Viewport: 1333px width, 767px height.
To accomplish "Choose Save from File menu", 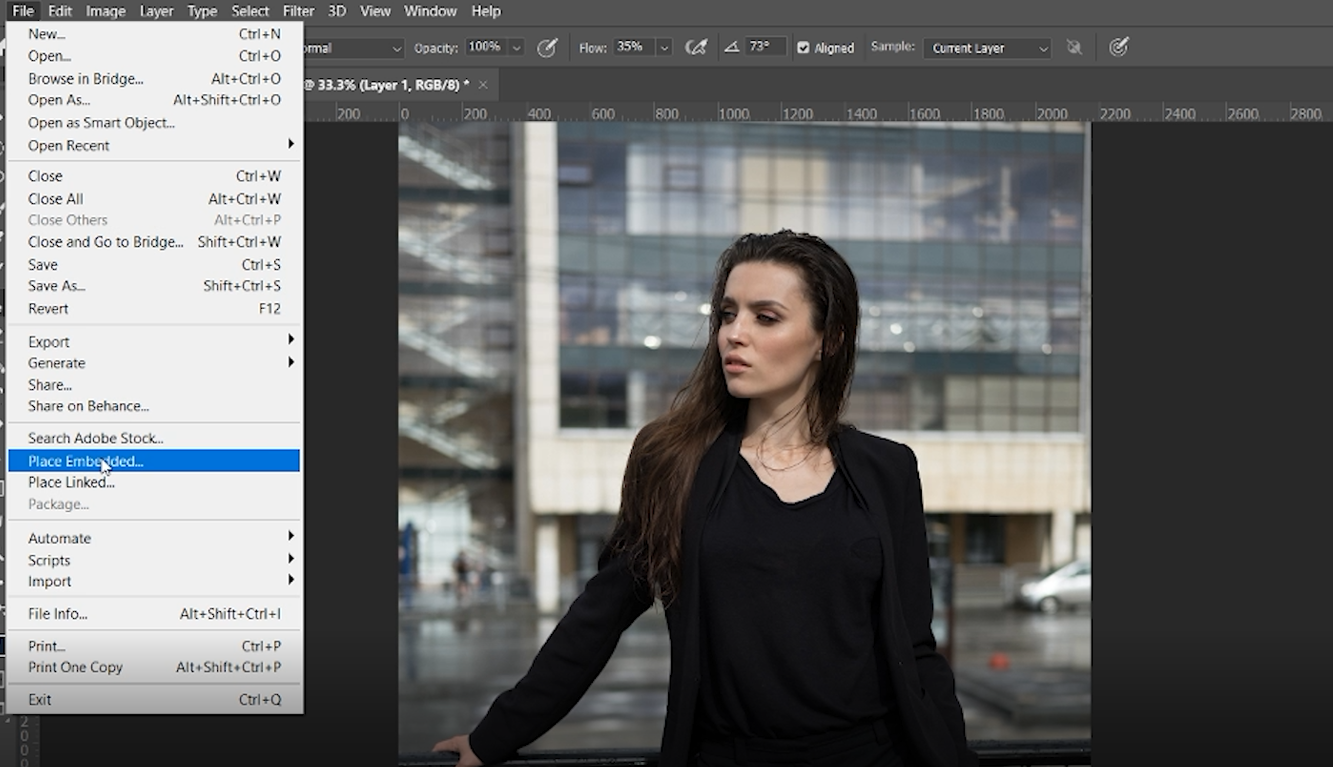I will click(x=154, y=264).
